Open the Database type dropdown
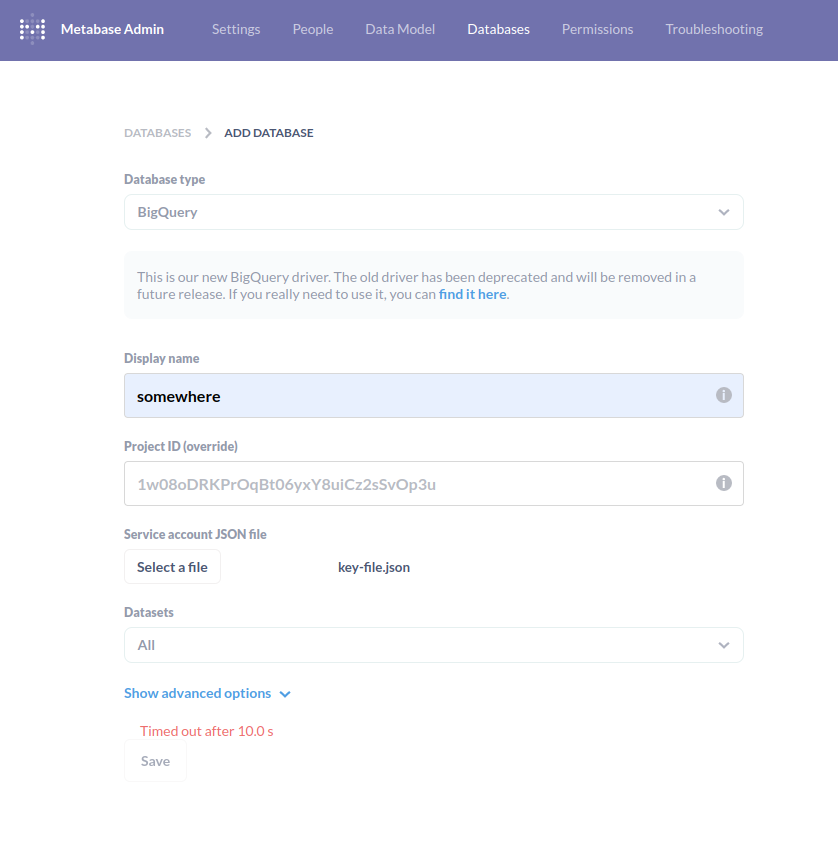 coord(433,212)
